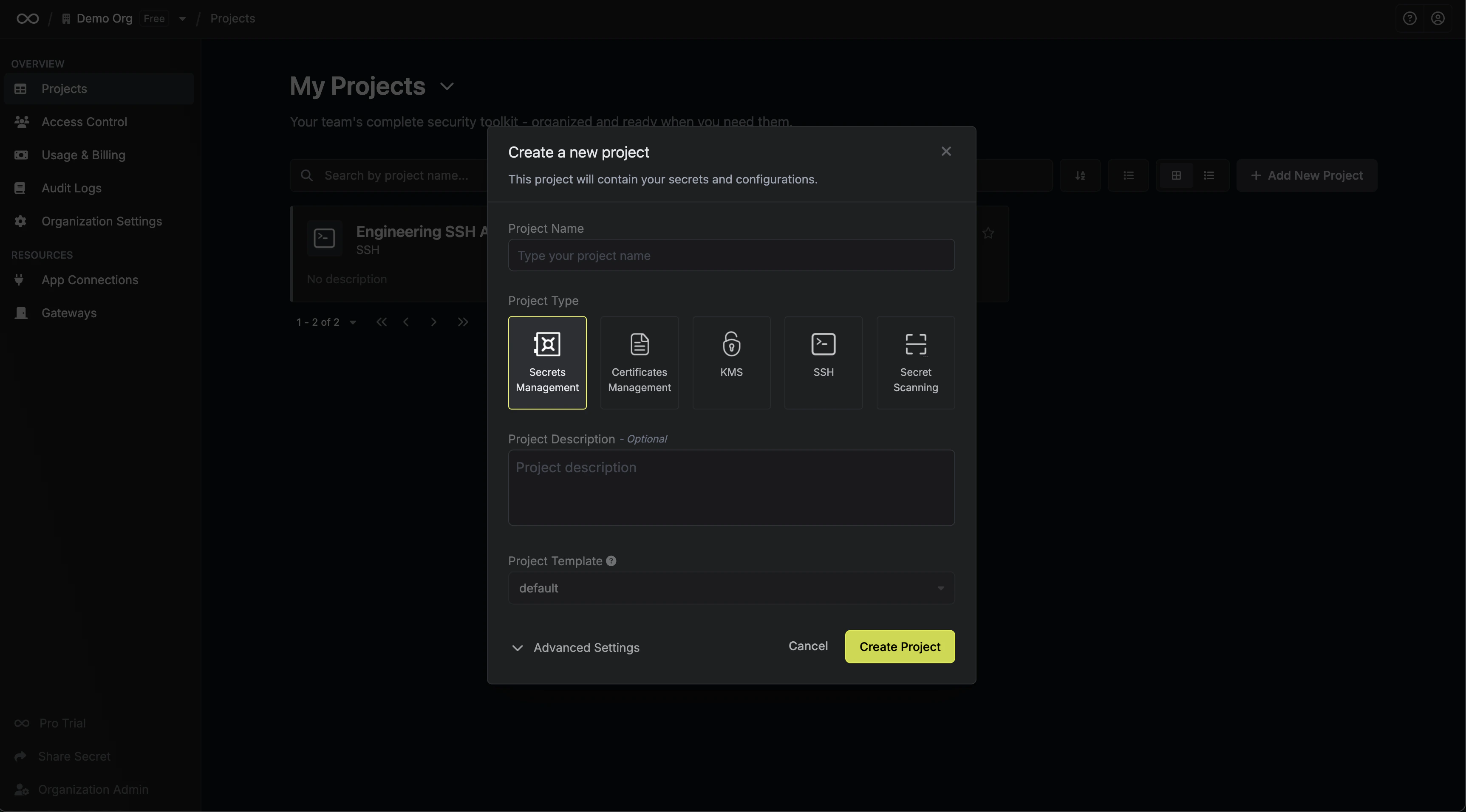Click the Organization Admin user icon
This screenshot has width=1466, height=812.
[22, 789]
